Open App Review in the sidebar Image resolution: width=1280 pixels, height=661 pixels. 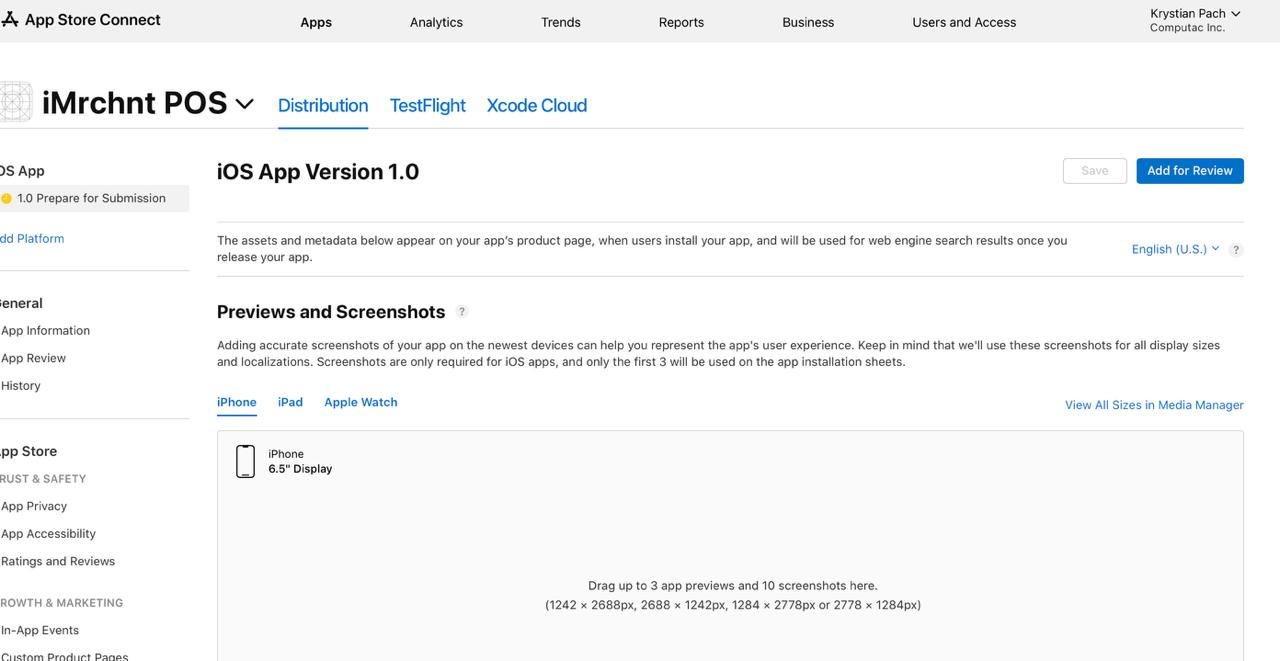(x=33, y=358)
